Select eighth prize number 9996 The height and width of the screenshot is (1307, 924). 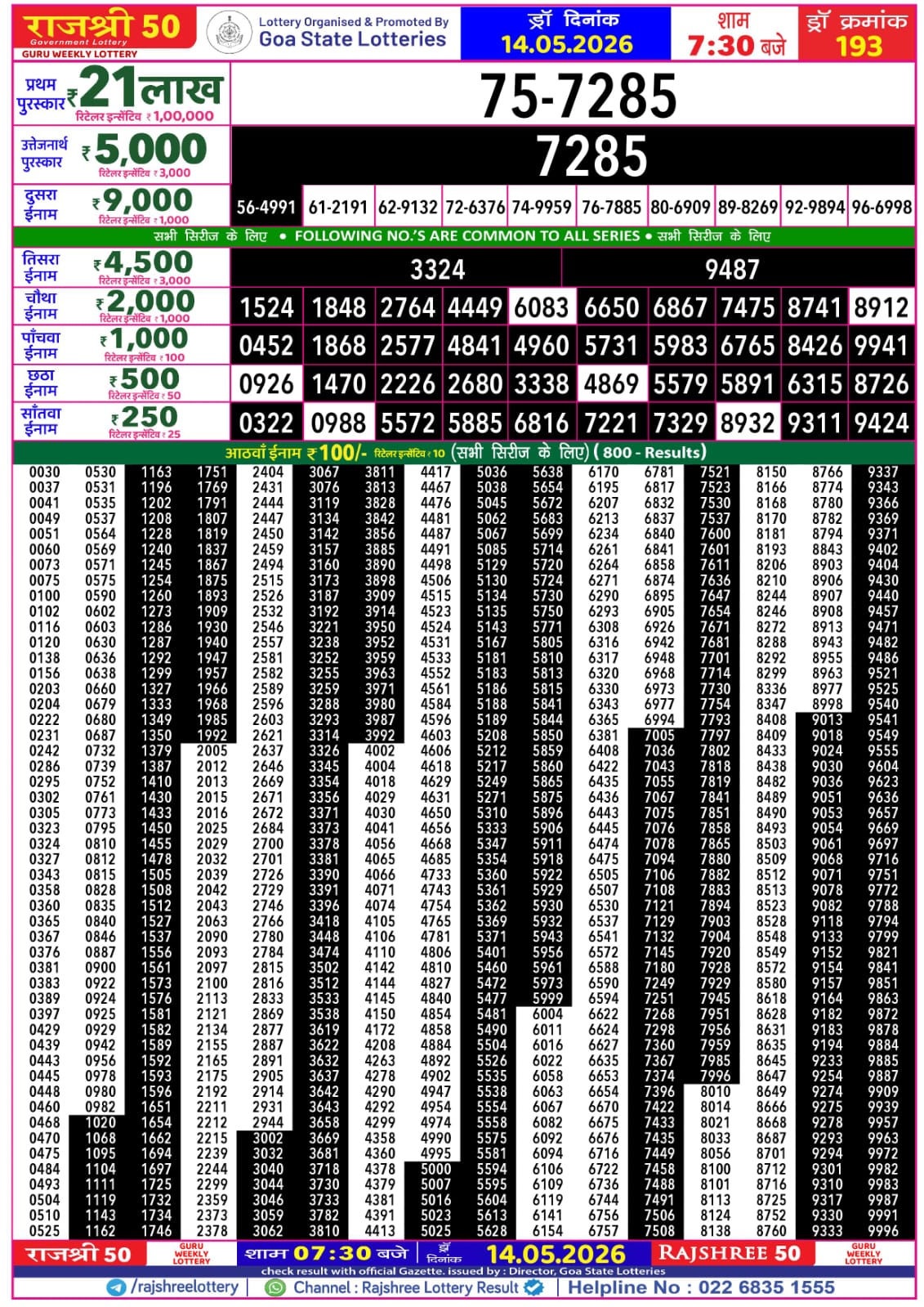coord(882,1231)
